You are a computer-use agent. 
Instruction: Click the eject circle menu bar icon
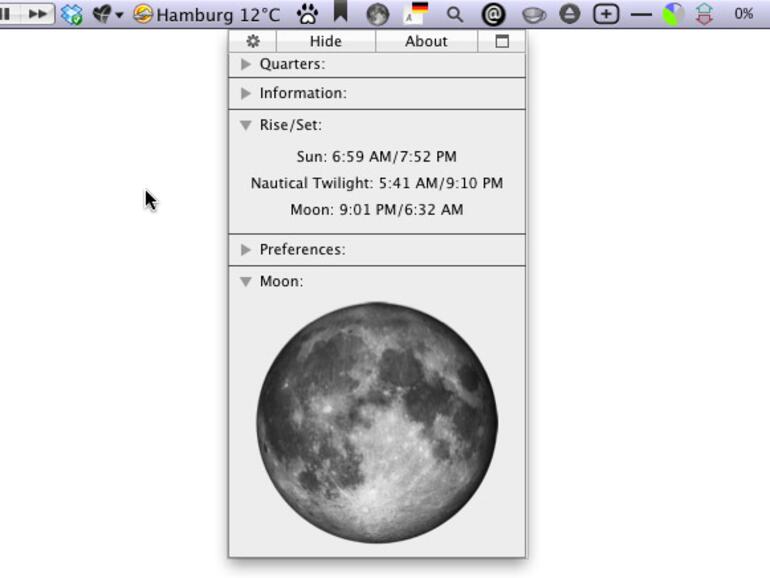(570, 14)
